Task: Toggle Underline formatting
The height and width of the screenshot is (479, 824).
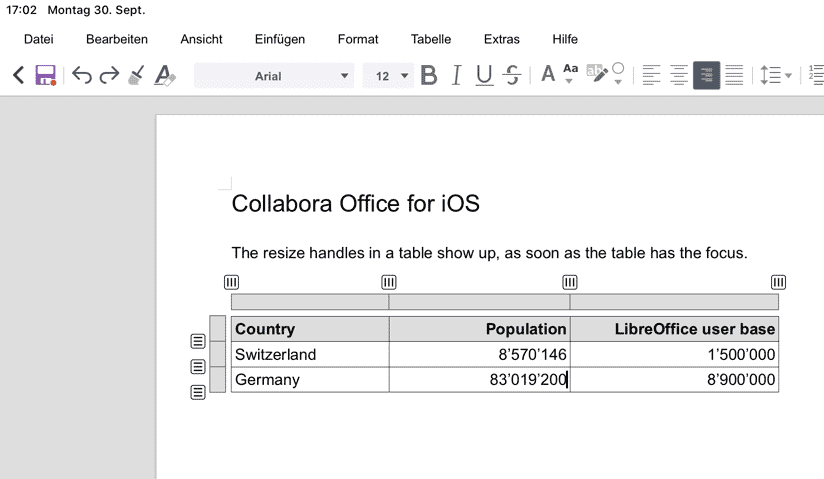Action: (x=484, y=76)
